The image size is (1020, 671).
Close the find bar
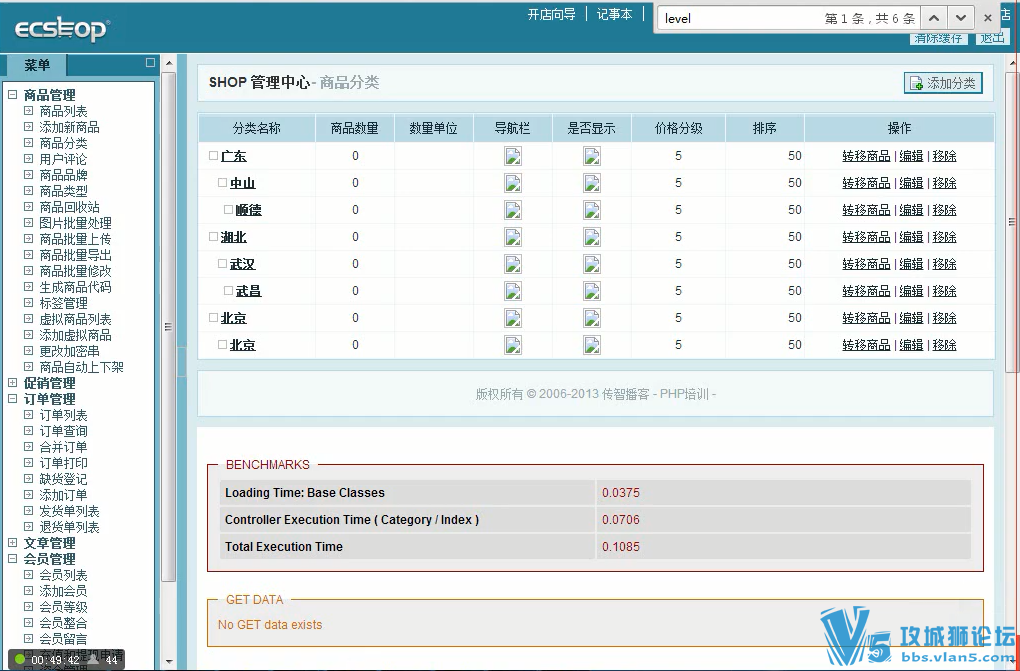987,18
